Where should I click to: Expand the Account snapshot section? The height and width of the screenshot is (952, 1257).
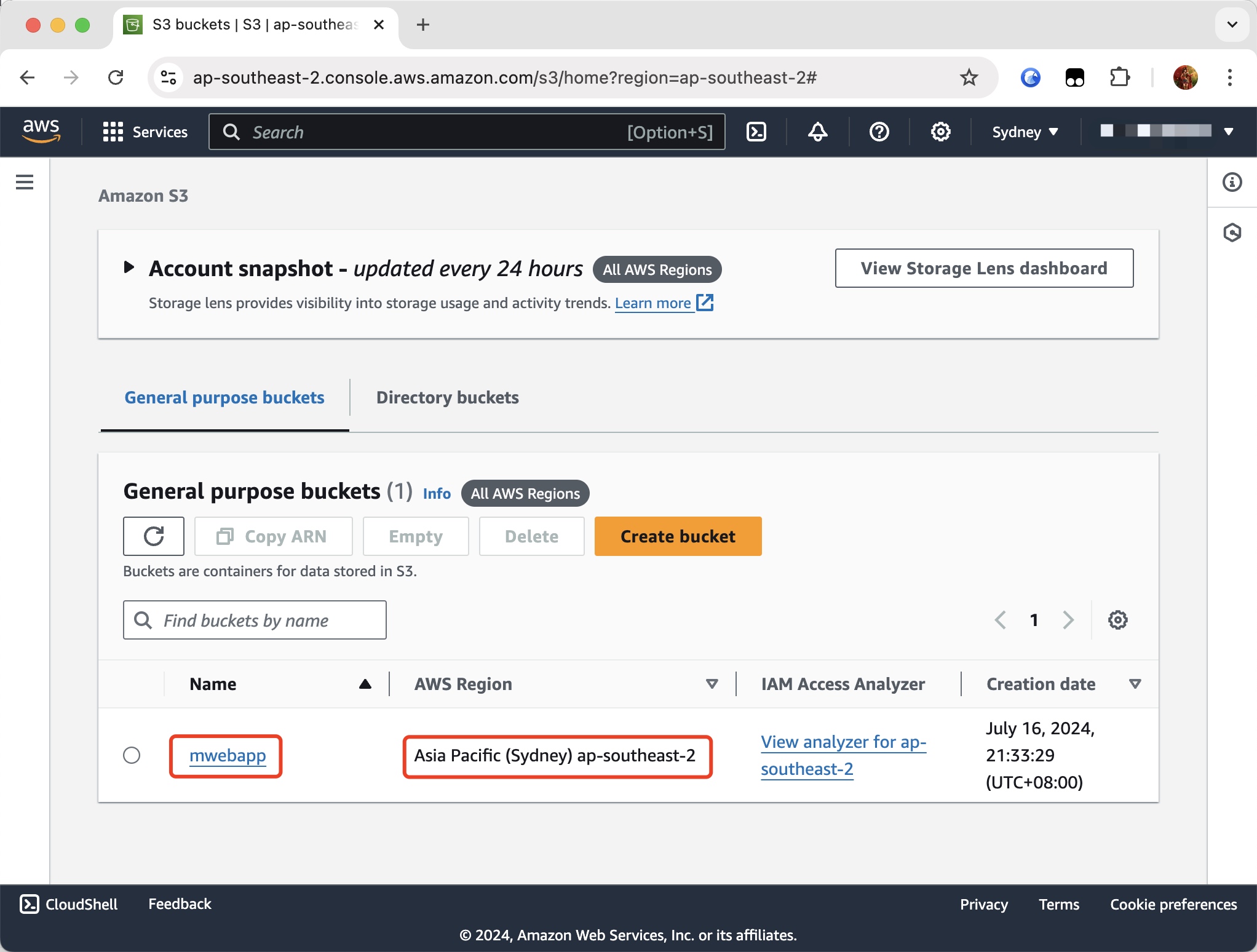[x=129, y=268]
